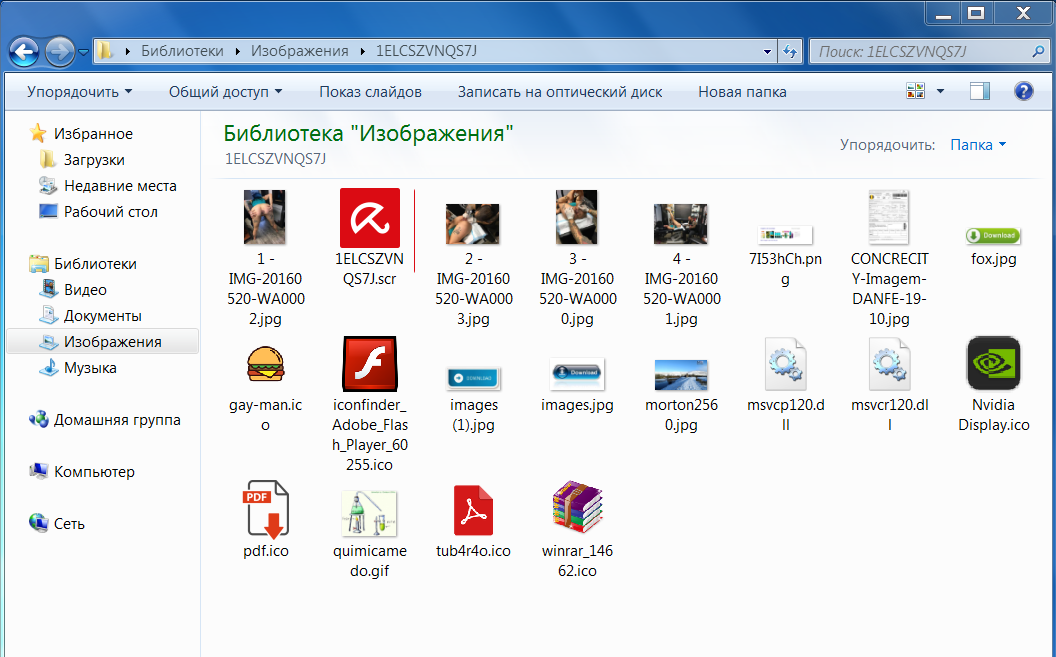Click Записать на оптический диск
The width and height of the screenshot is (1056, 657).
click(560, 92)
